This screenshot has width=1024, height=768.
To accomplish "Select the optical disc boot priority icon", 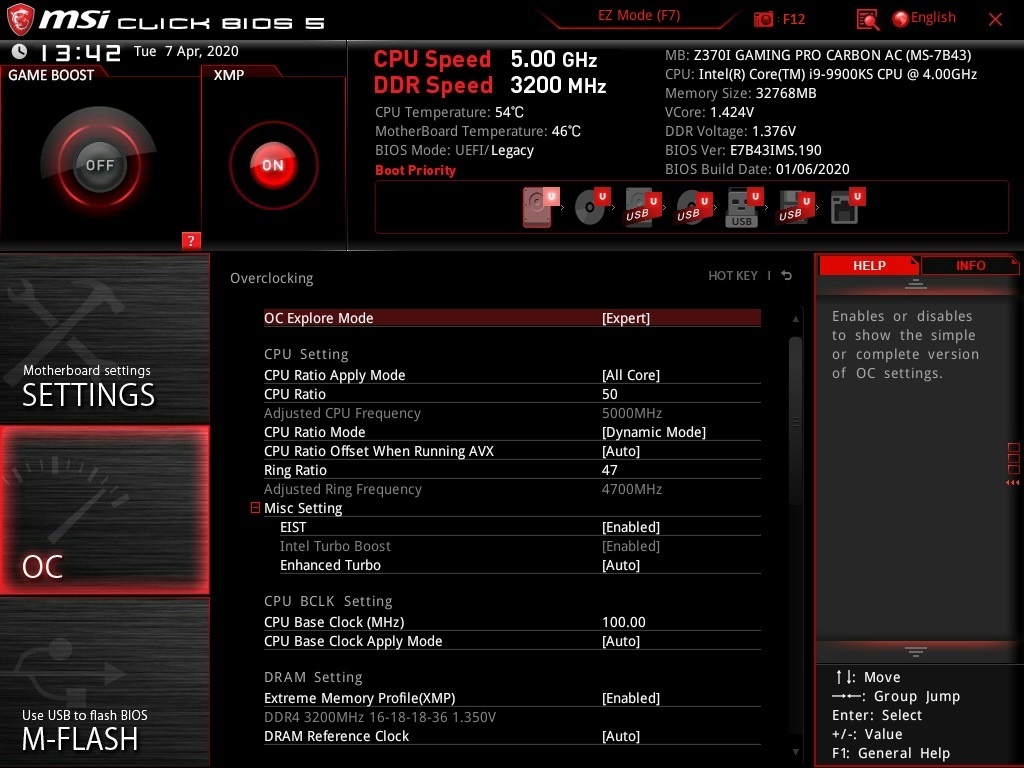I will click(x=592, y=207).
